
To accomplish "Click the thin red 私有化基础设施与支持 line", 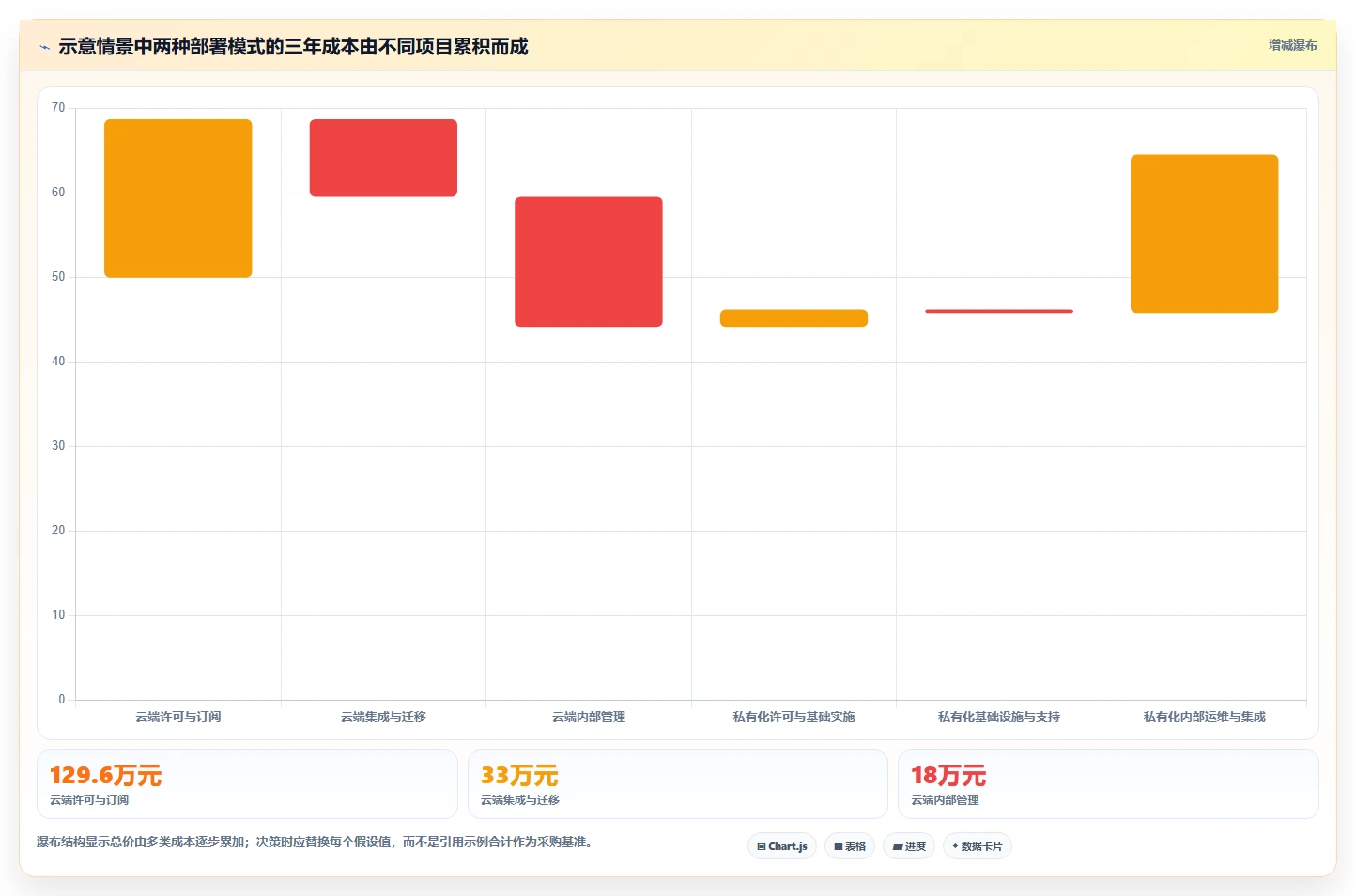I will click(x=999, y=311).
